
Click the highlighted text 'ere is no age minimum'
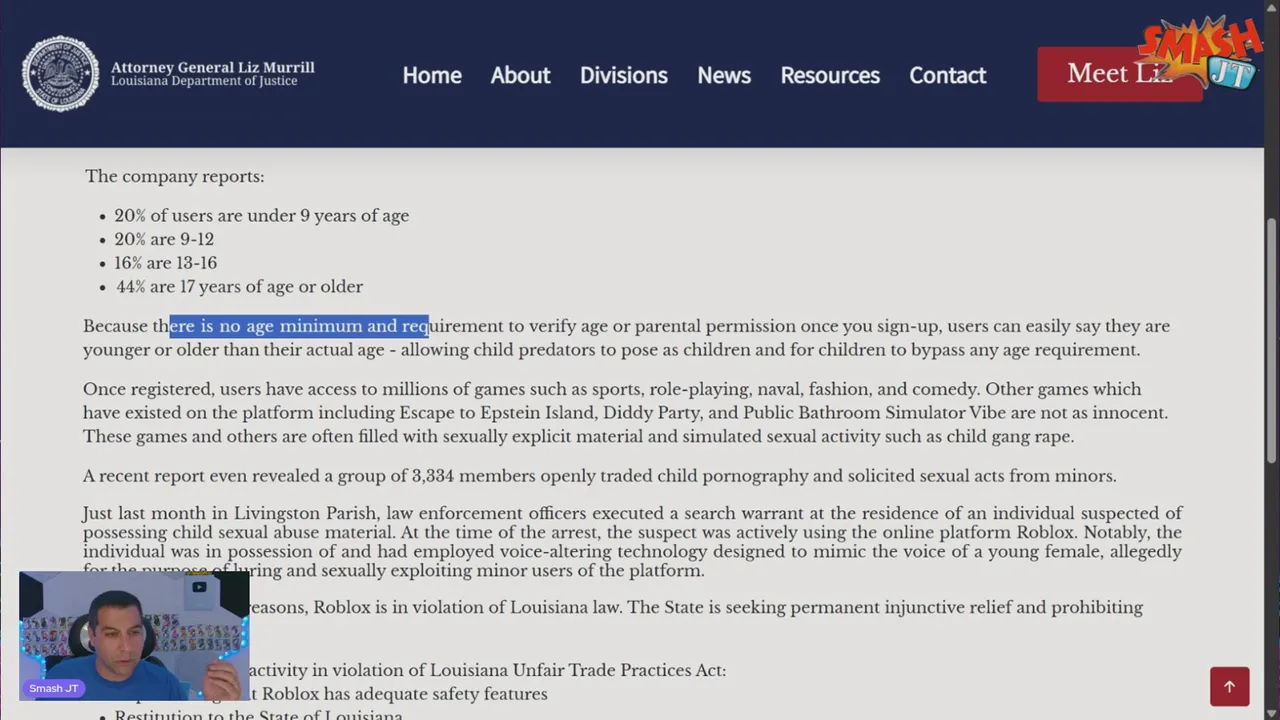pos(266,326)
